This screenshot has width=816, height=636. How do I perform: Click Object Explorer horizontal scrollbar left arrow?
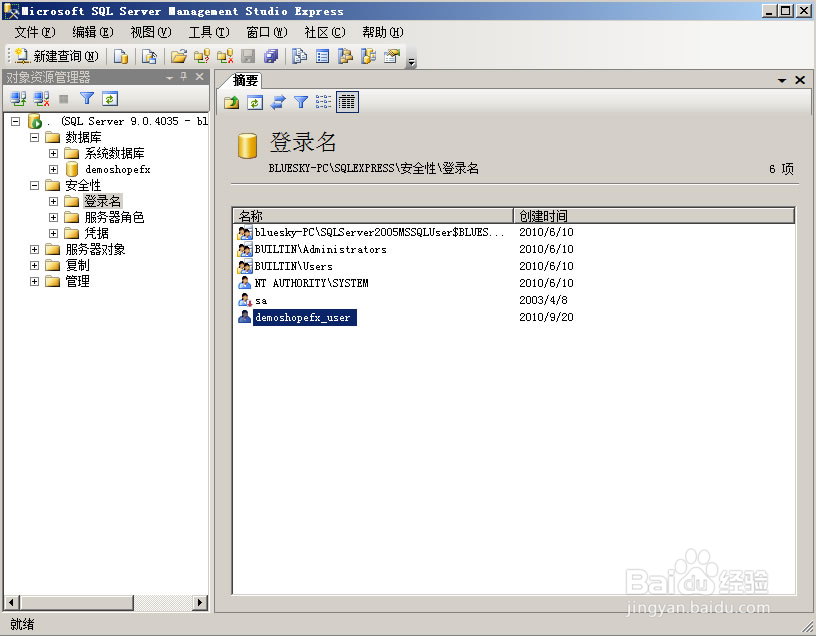pos(11,603)
